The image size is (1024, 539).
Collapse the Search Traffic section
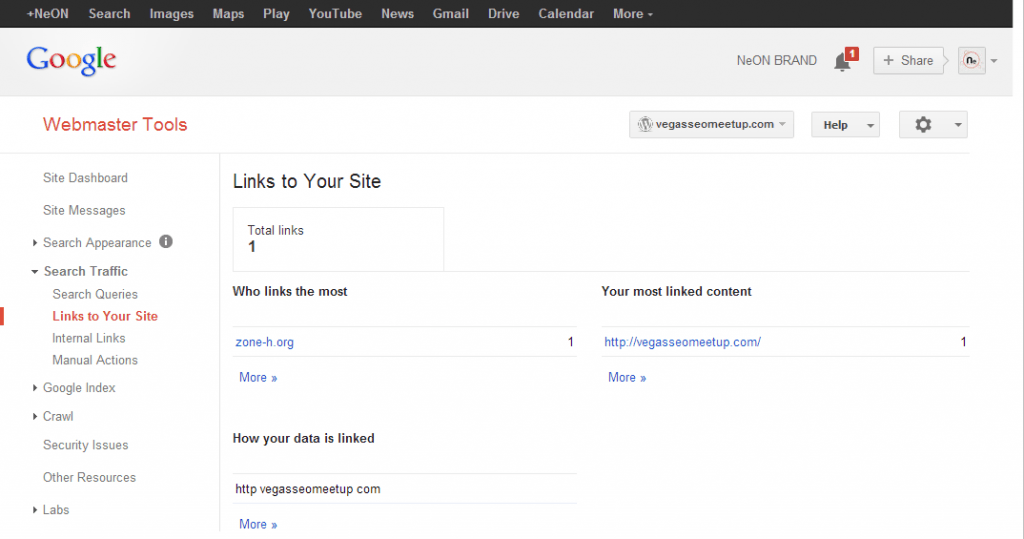click(x=35, y=272)
